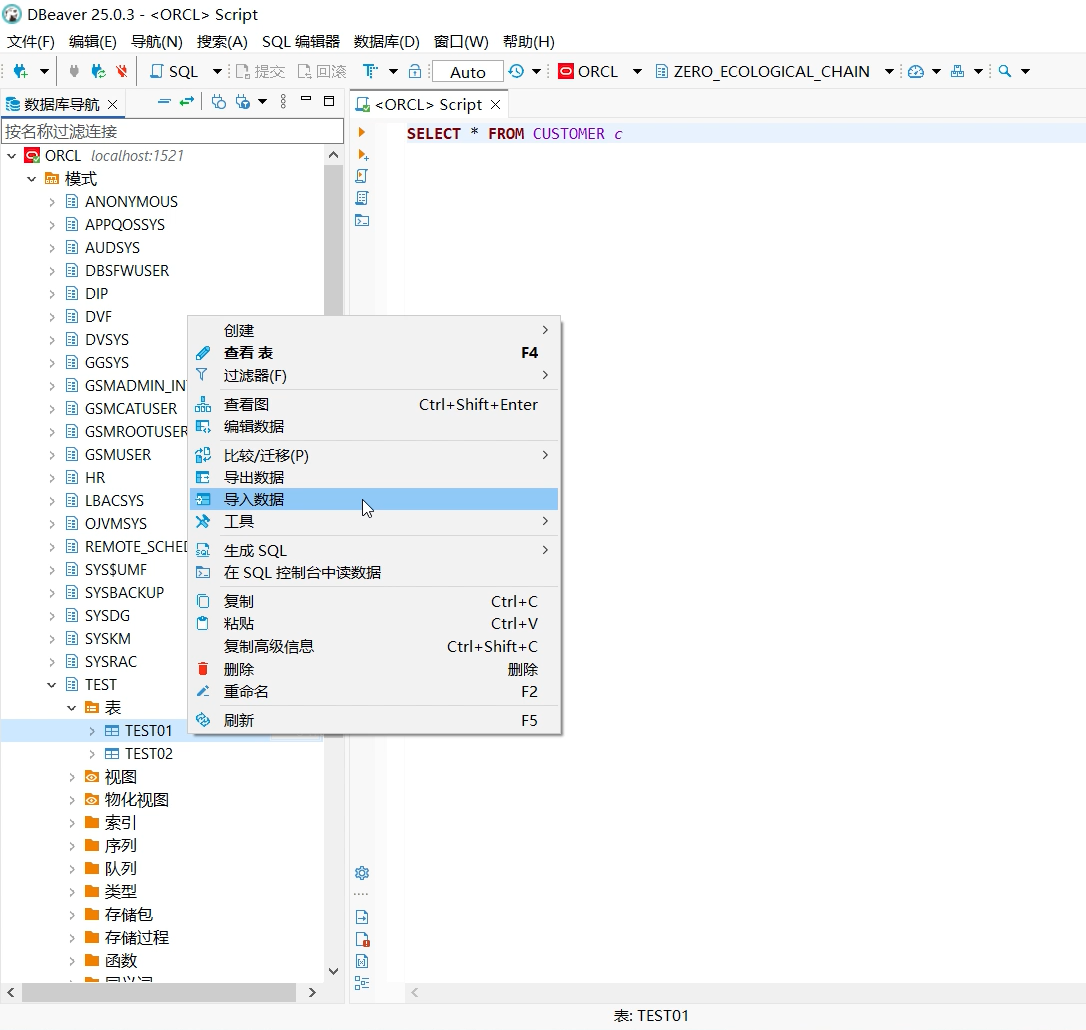Open ORCL active connection dropdown
Viewport: 1086px width, 1030px height.
point(637,71)
